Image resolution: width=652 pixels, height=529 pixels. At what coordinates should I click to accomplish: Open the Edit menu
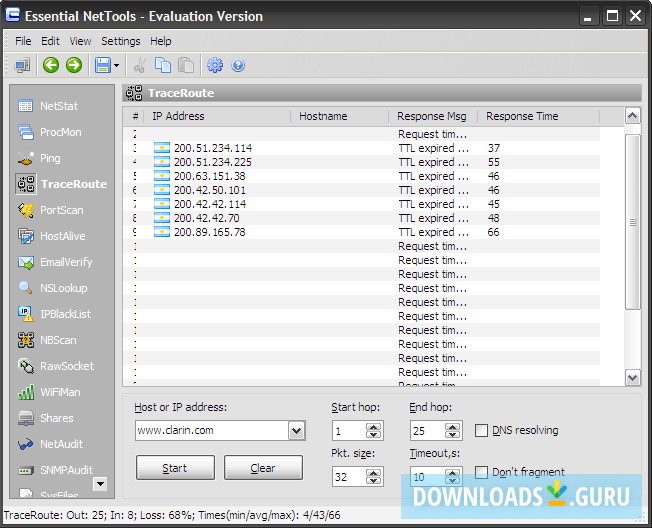tap(50, 41)
